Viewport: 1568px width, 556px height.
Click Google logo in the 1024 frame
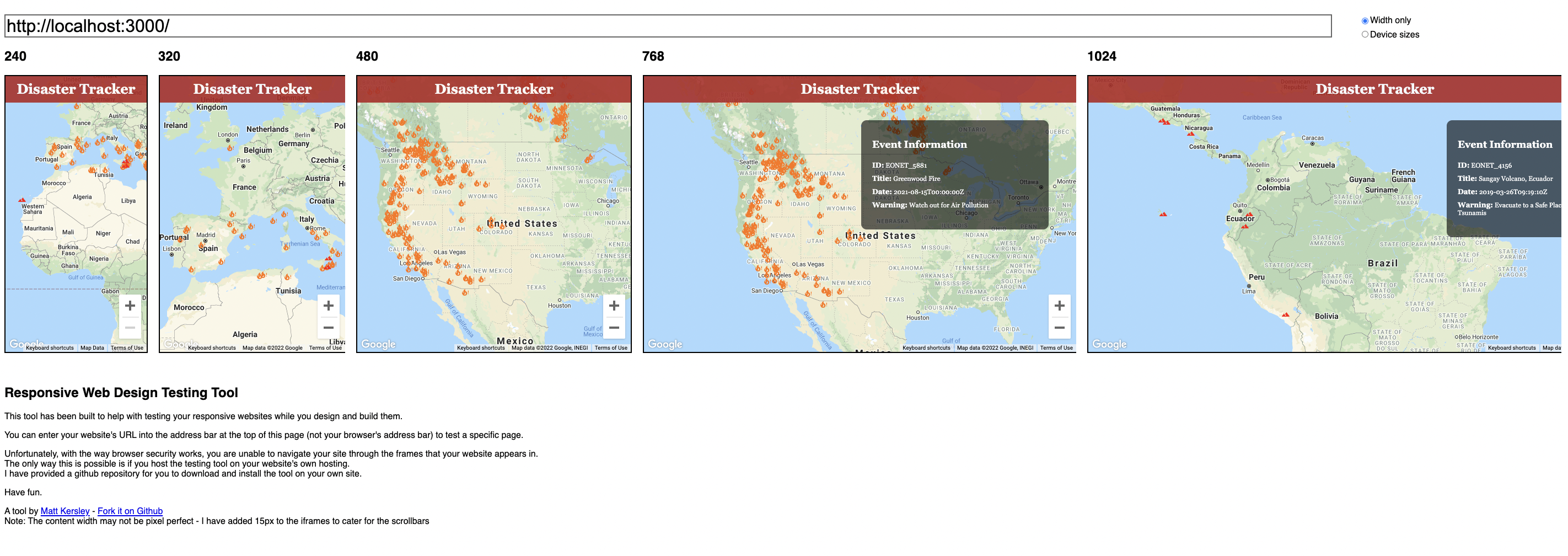coord(1109,344)
